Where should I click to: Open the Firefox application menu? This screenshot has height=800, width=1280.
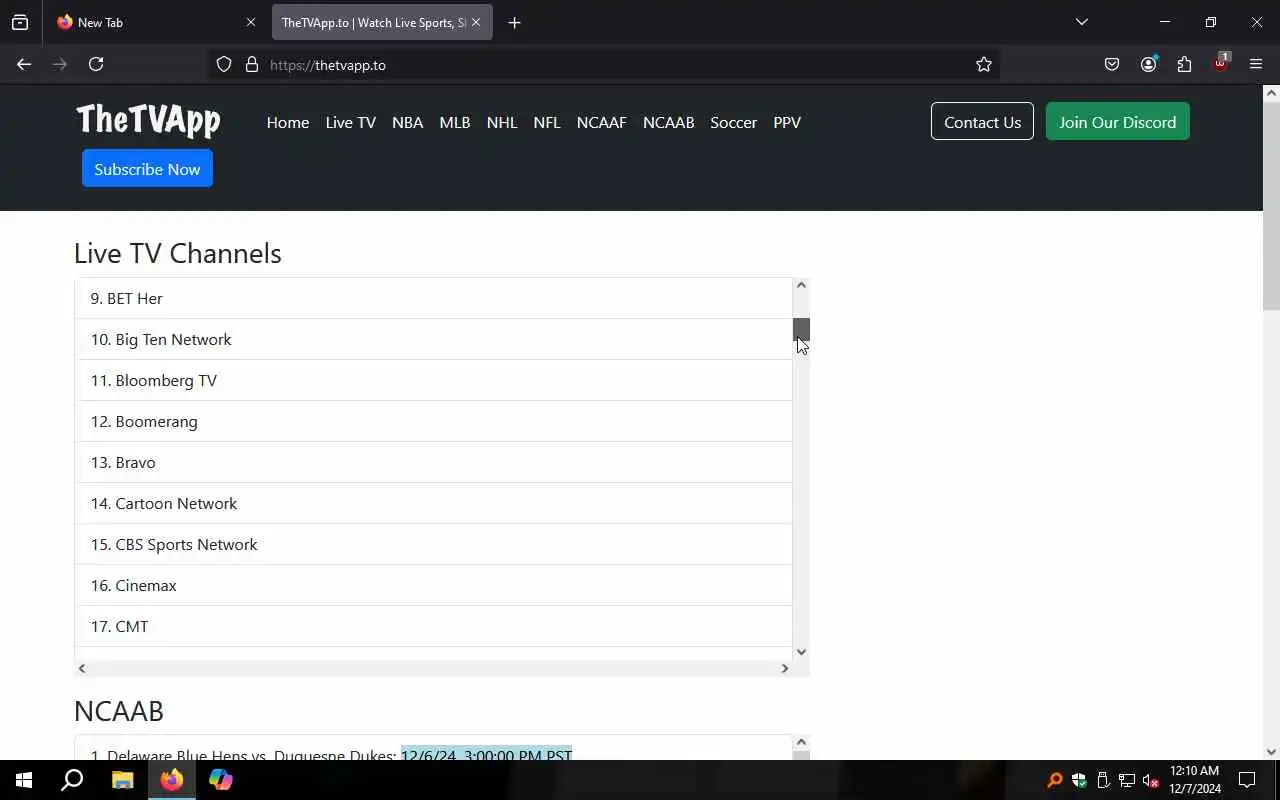(x=1256, y=64)
